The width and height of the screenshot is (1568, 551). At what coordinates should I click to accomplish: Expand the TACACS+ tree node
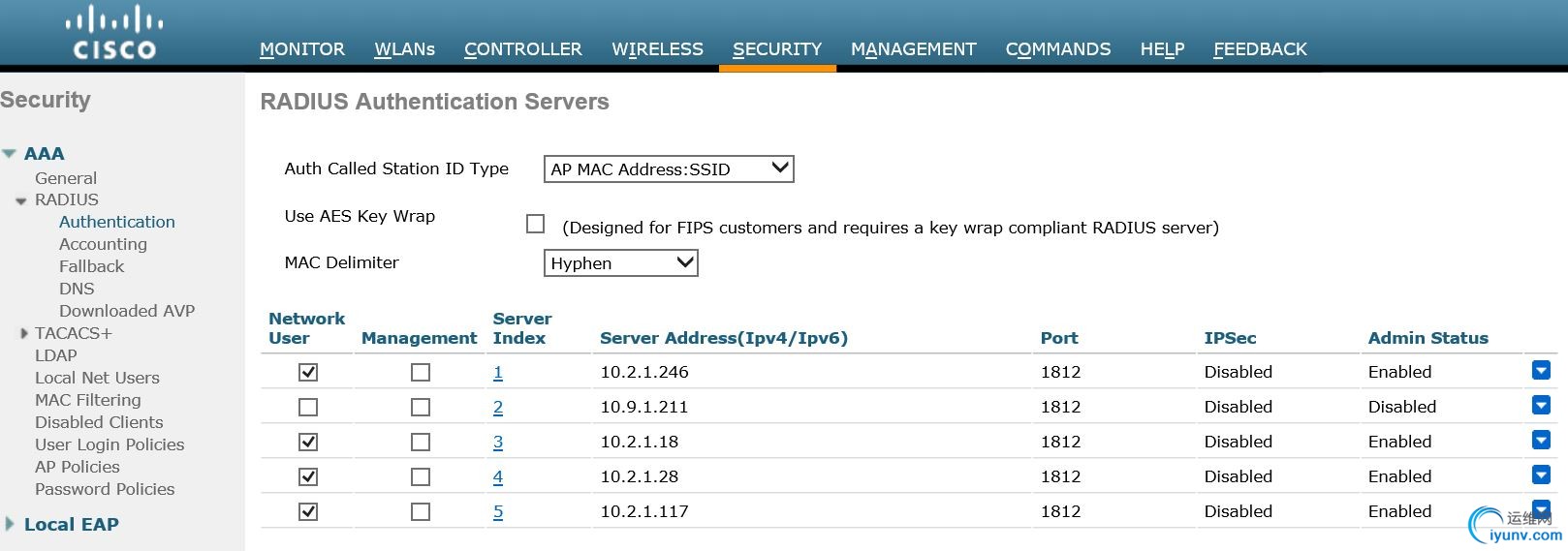24,333
